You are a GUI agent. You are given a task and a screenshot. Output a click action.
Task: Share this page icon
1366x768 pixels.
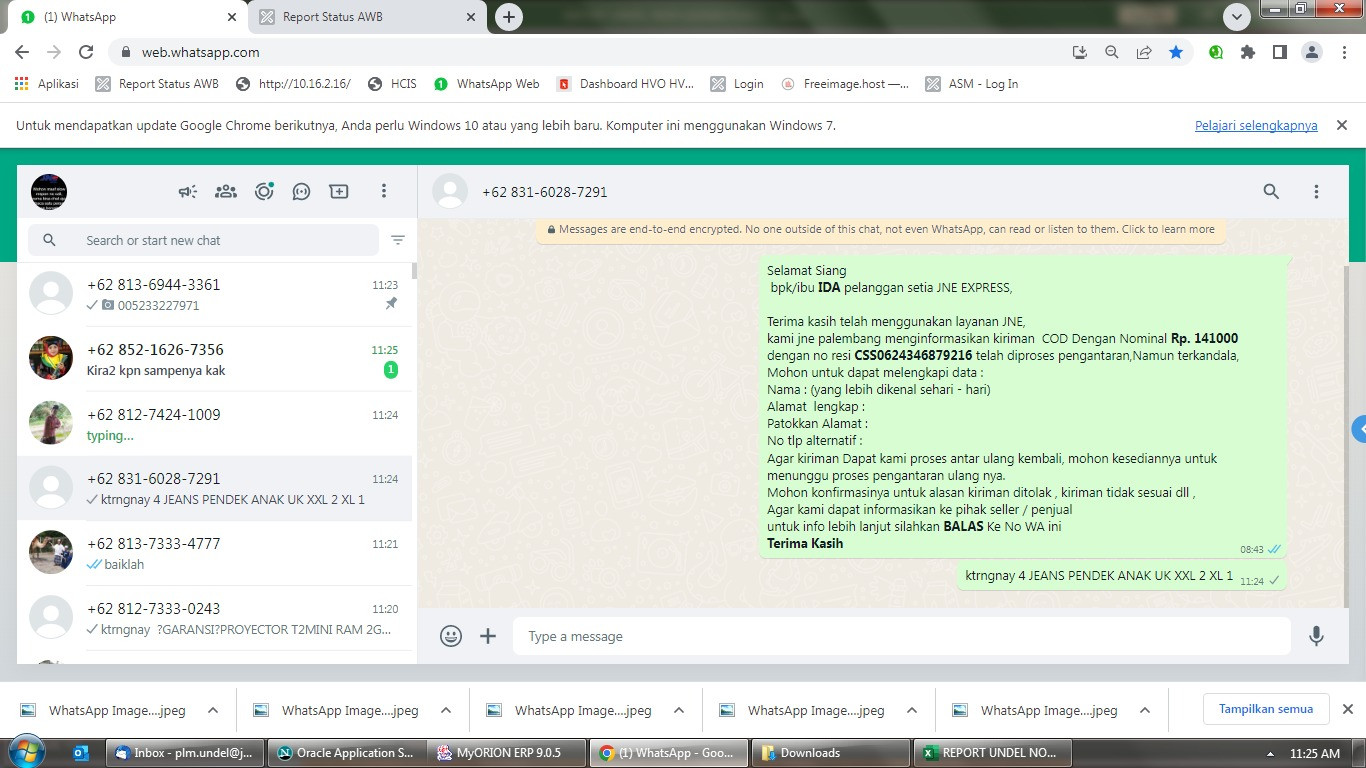coord(1143,52)
